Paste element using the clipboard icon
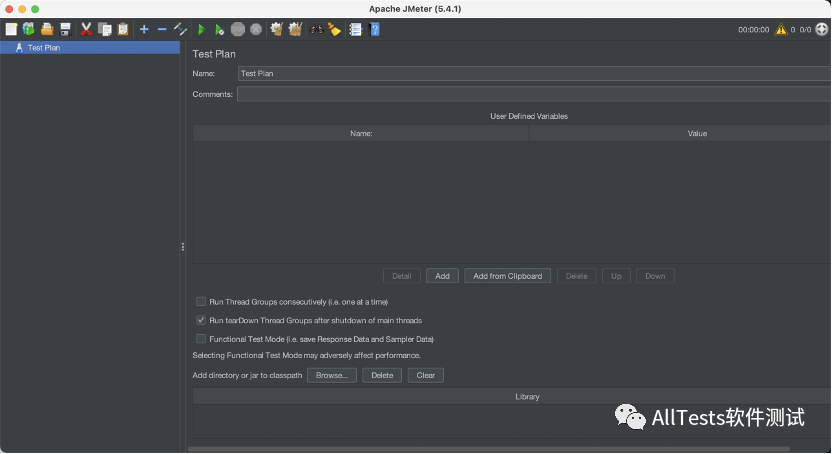Viewport: 832px width, 454px height. point(123,29)
